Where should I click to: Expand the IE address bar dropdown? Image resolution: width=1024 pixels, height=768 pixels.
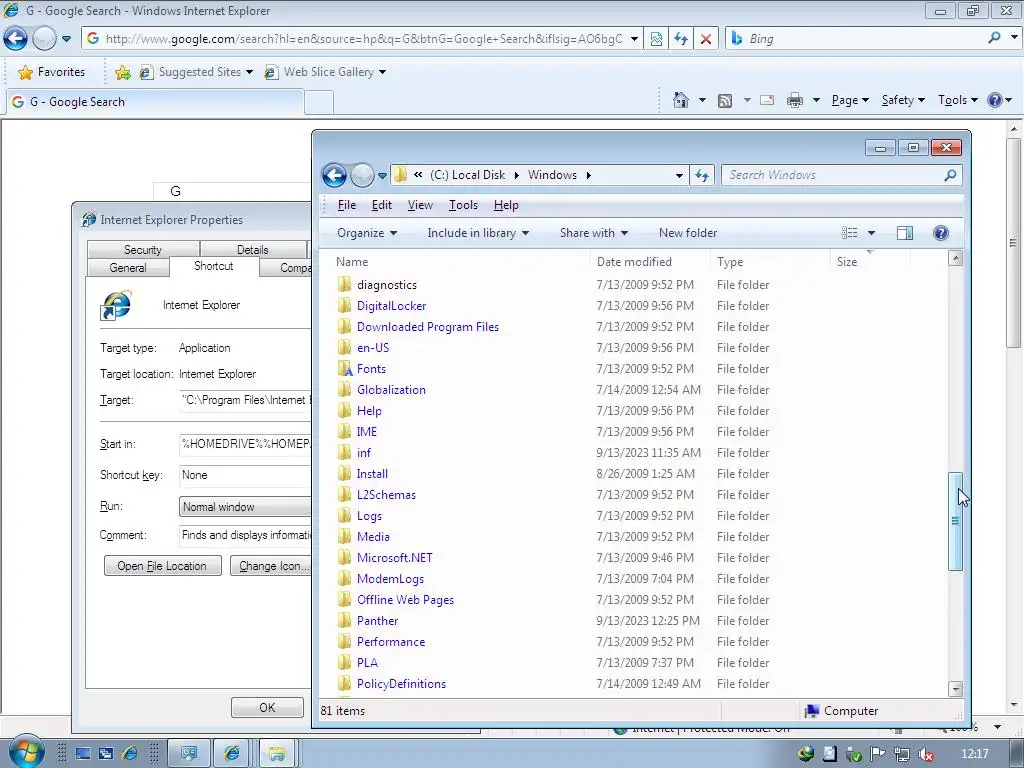pos(634,39)
